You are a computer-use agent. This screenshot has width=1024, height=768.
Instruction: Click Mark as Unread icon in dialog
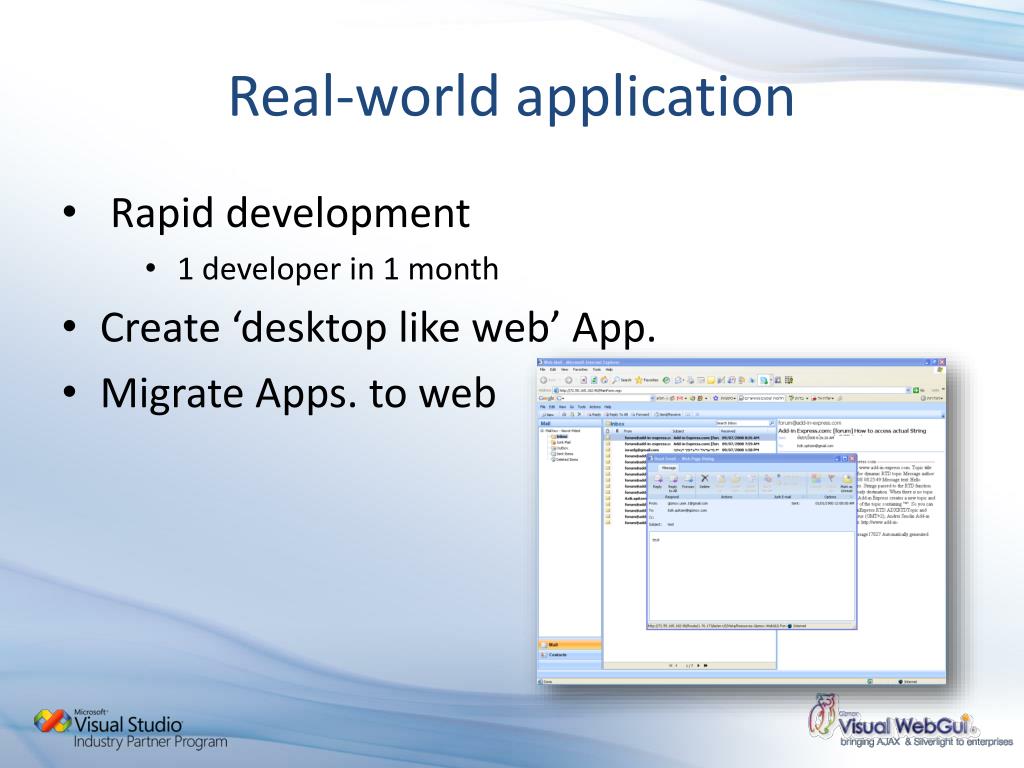[847, 483]
